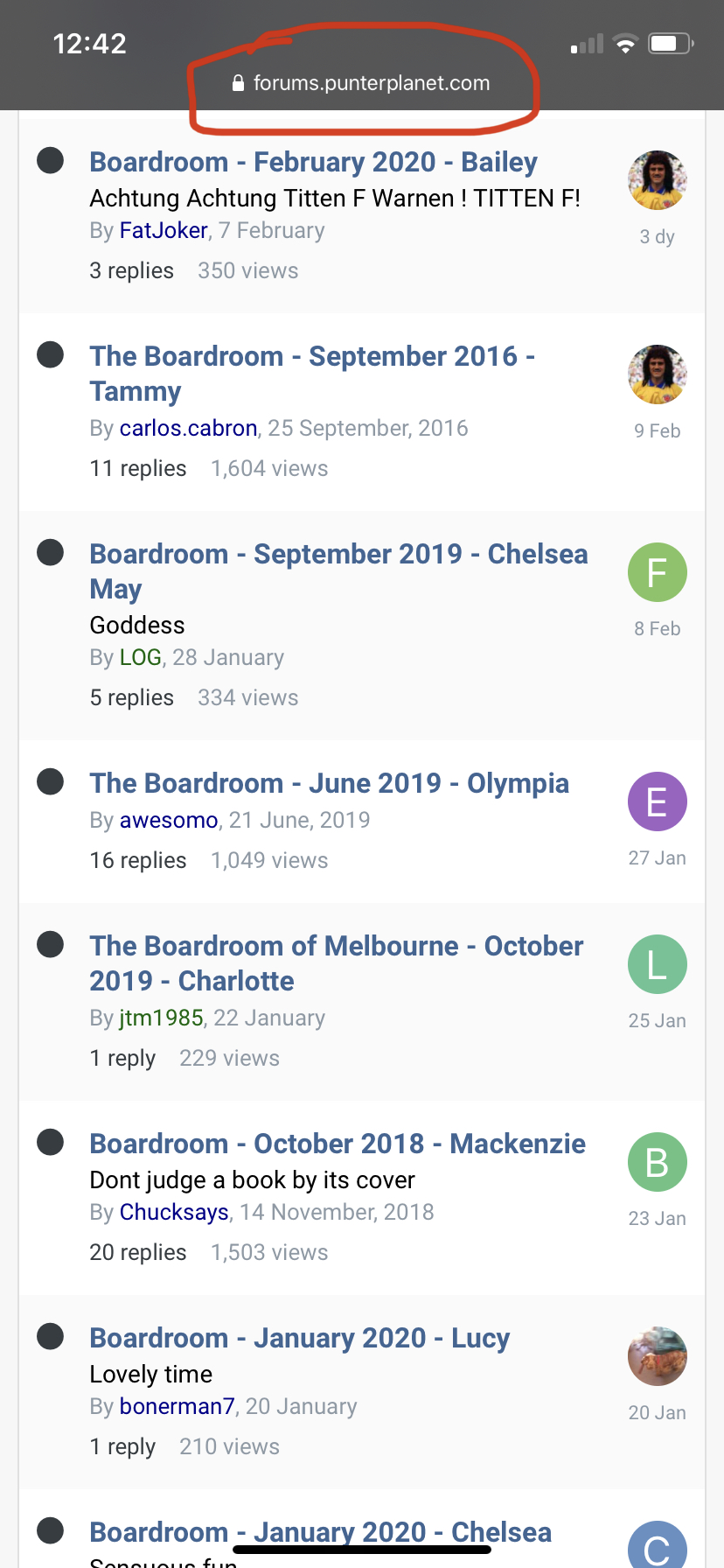Open topic Boardroom - January 2020 - Lucy
The image size is (724, 1568).
click(299, 1338)
